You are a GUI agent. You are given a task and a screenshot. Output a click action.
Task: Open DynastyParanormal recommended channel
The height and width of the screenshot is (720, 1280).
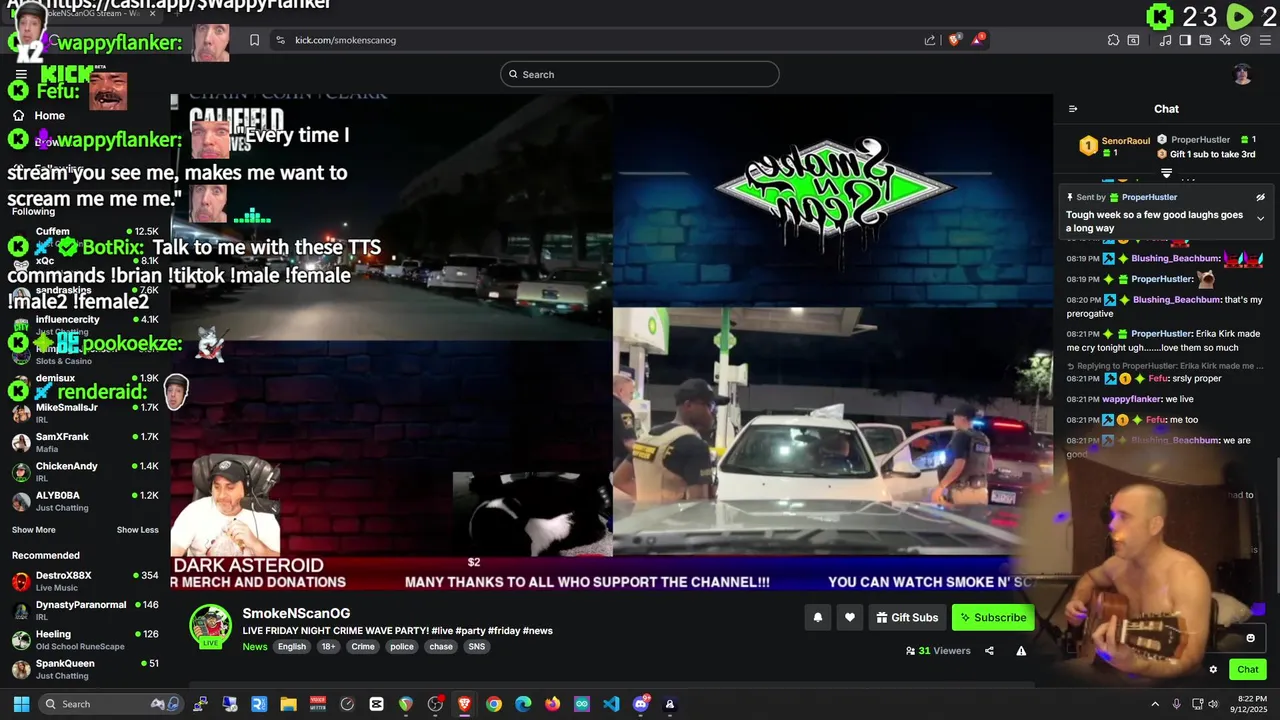point(85,610)
